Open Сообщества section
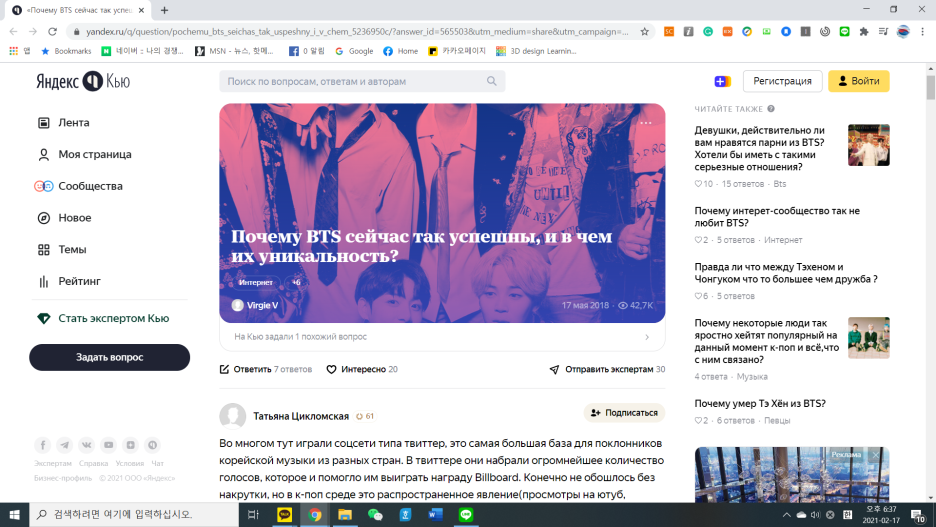The image size is (936, 527). click(x=79, y=186)
